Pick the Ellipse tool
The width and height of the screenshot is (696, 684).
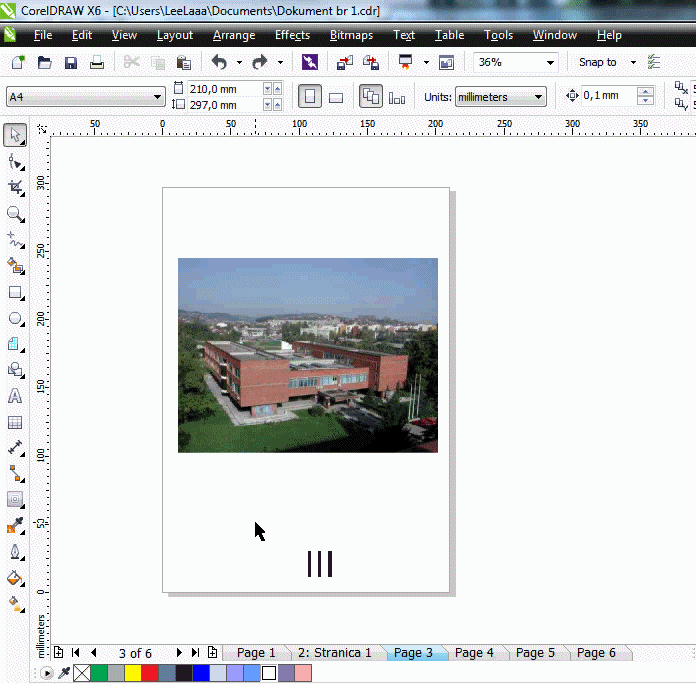(x=15, y=319)
